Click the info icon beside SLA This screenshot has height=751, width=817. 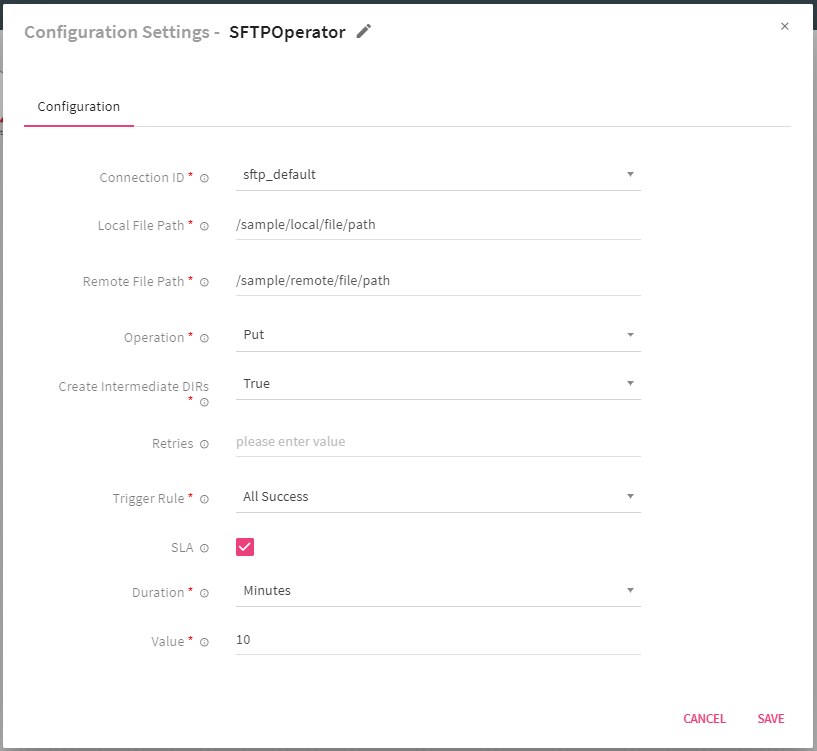click(x=204, y=548)
